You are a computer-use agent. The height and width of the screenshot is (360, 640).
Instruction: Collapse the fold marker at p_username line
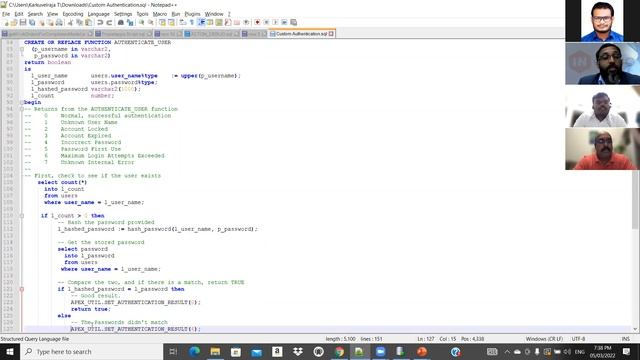point(22,49)
